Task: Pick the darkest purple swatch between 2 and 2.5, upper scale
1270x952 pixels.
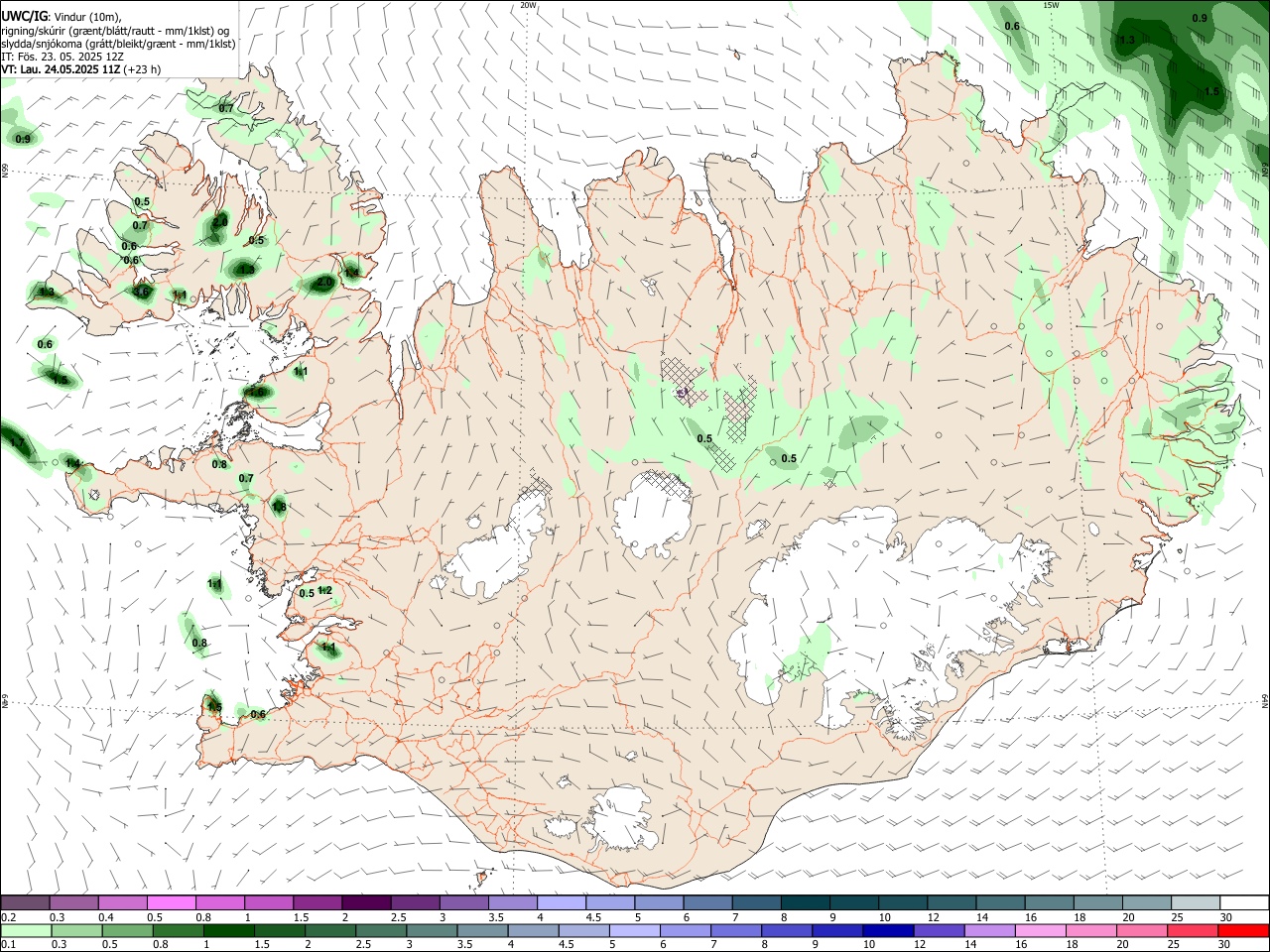Action: coord(365,902)
